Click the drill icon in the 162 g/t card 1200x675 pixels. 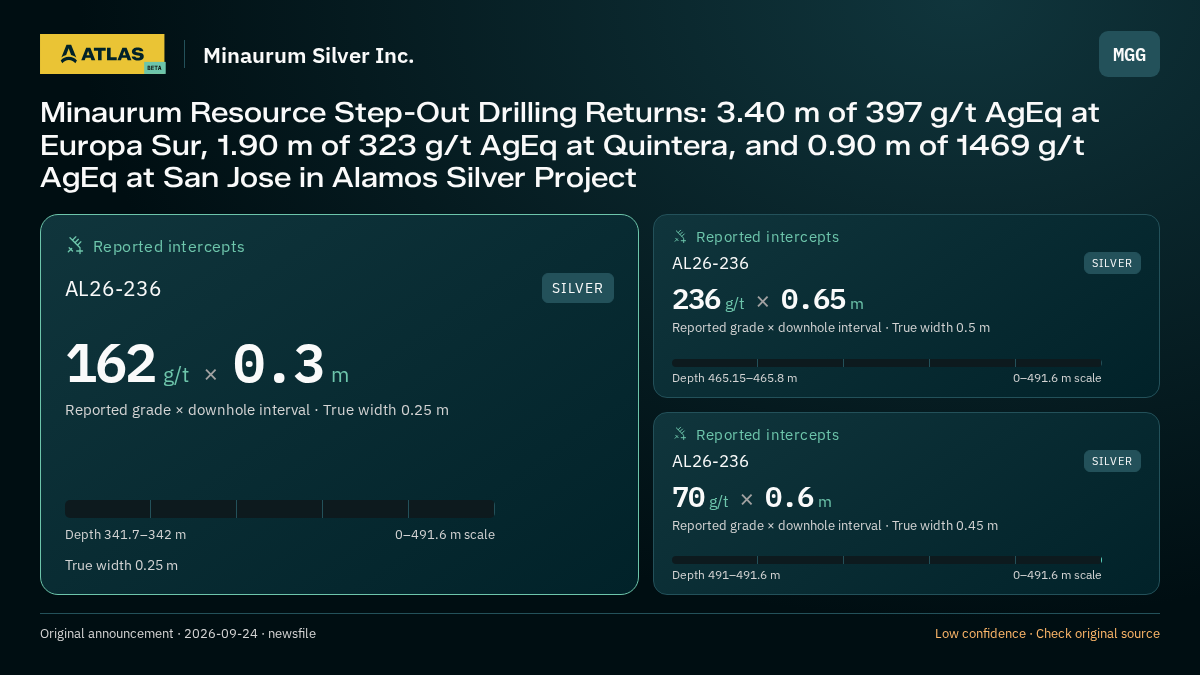coord(75,245)
